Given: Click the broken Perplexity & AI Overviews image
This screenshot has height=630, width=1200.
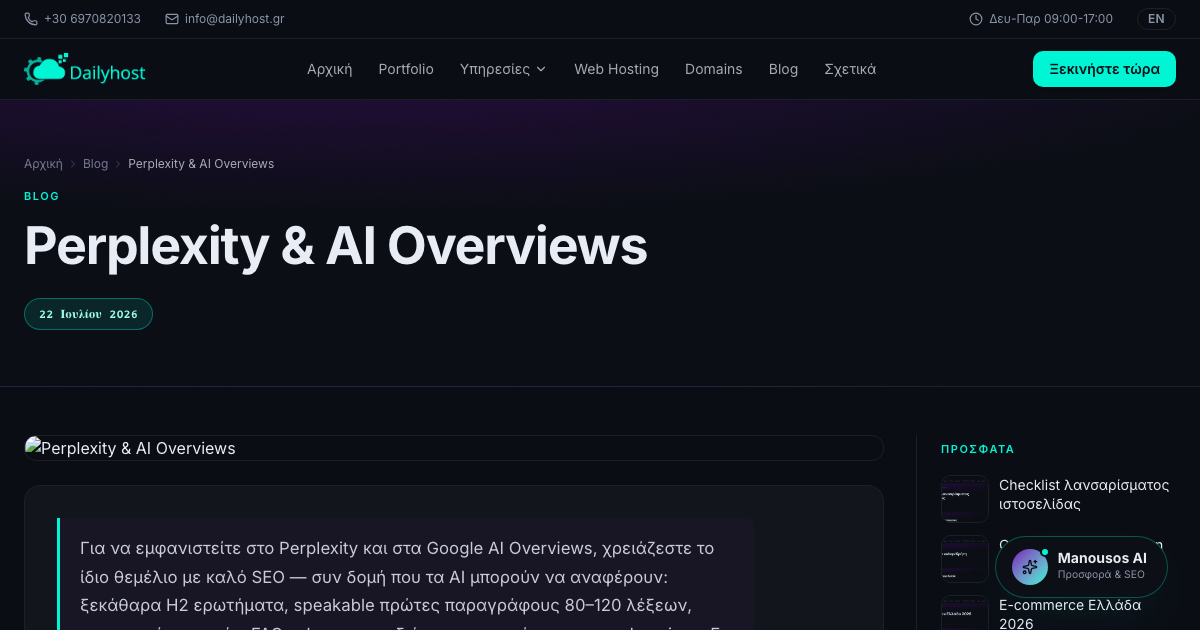Looking at the screenshot, I should pos(454,448).
